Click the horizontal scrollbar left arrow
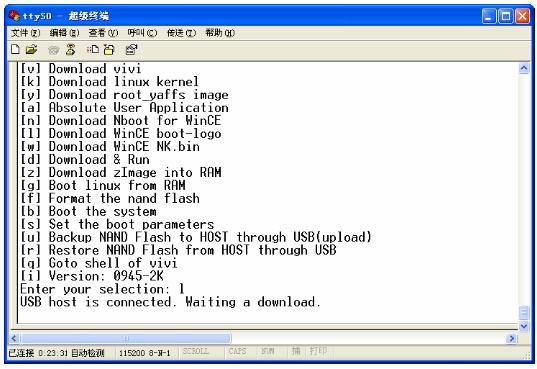This screenshot has height=369, width=537. (x=14, y=339)
